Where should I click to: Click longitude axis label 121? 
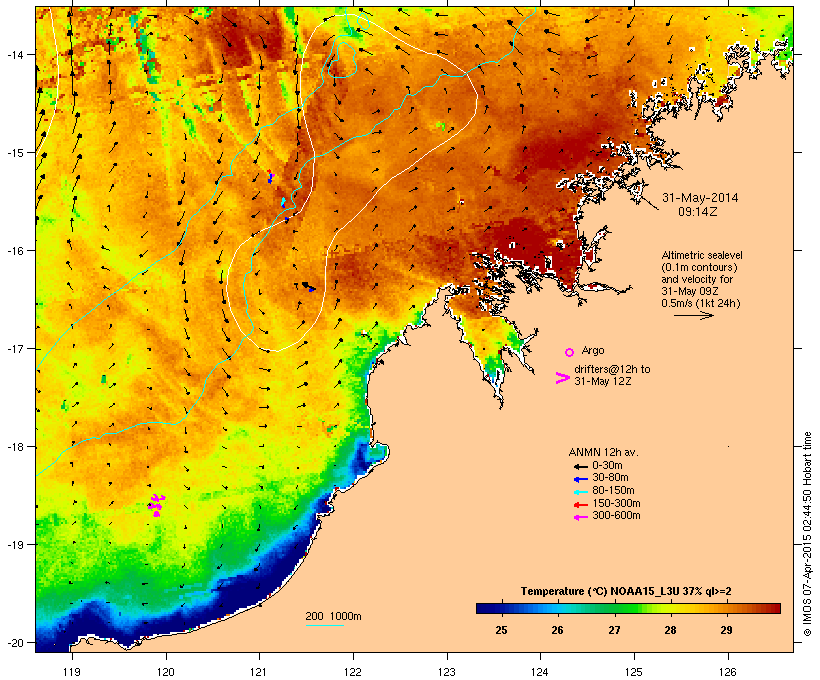(259, 672)
